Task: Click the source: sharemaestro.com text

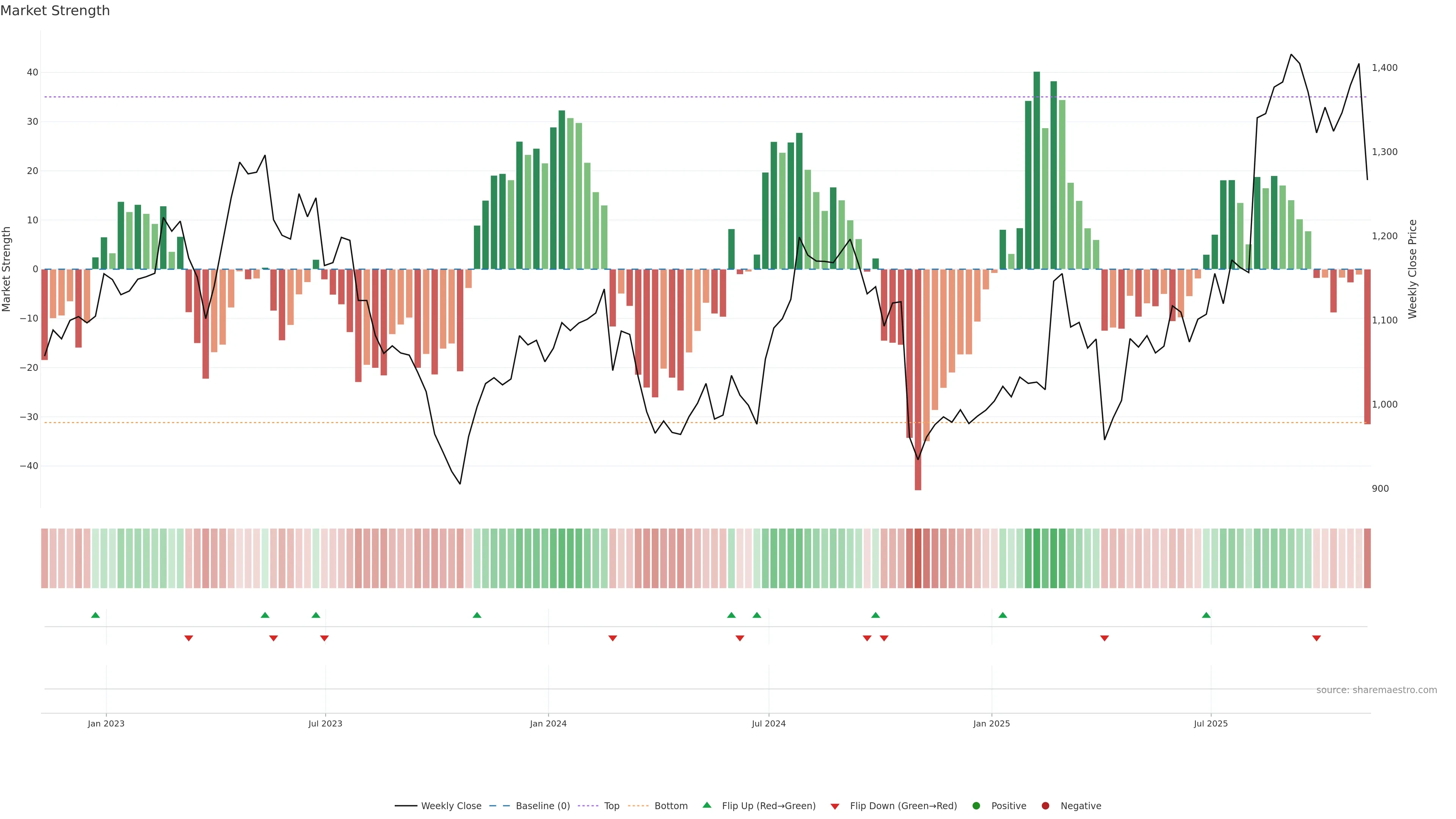Action: (1376, 690)
